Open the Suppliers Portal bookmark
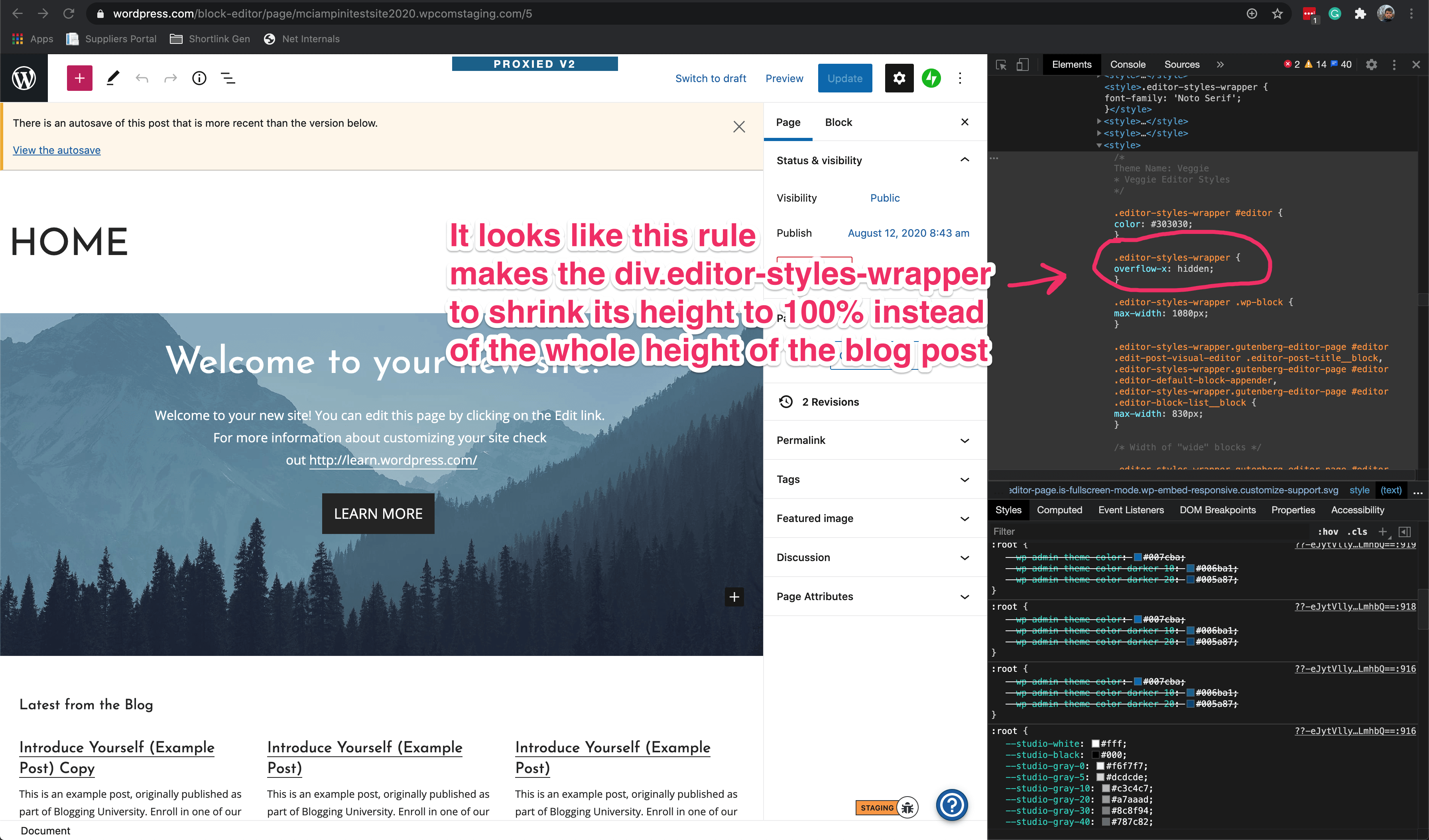This screenshot has width=1429, height=840. pos(111,39)
